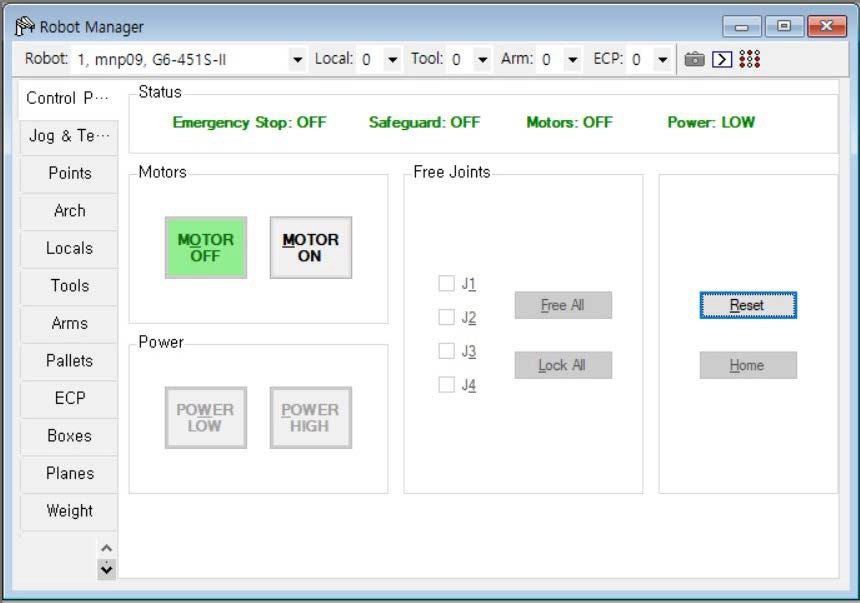This screenshot has width=860, height=603.
Task: Click the MOTOR ON button
Action: (310, 247)
